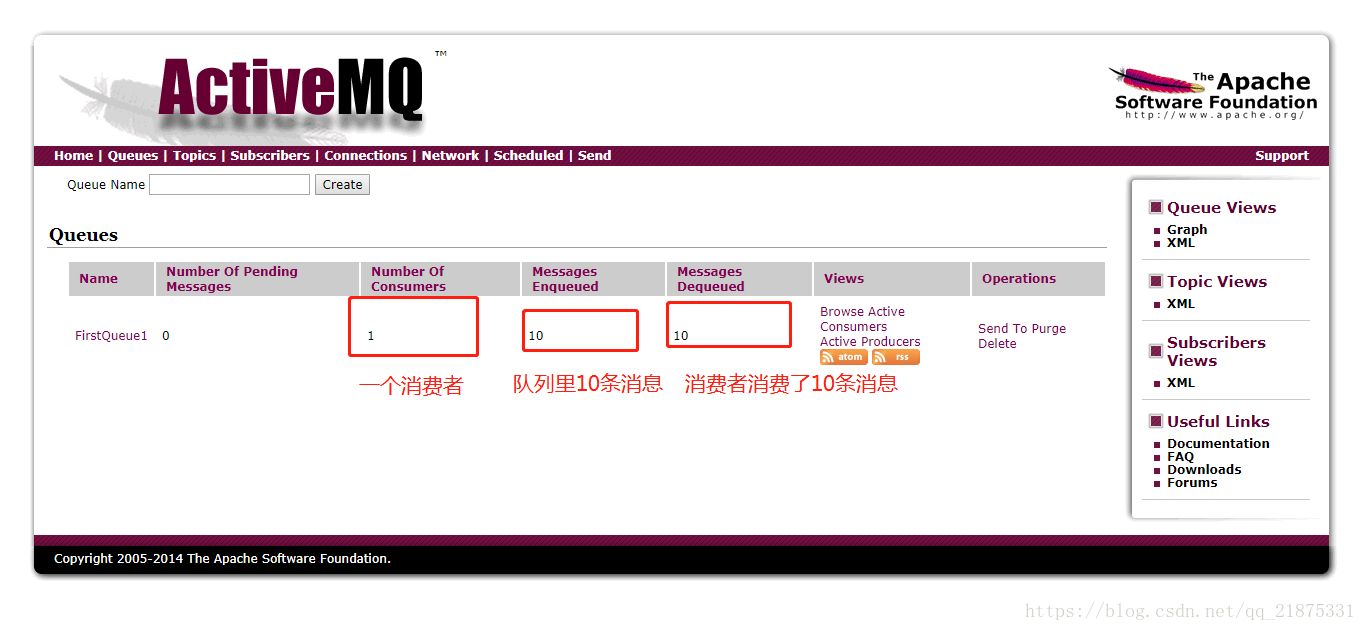
Task: Click the consumers count value 1
Action: (x=371, y=336)
